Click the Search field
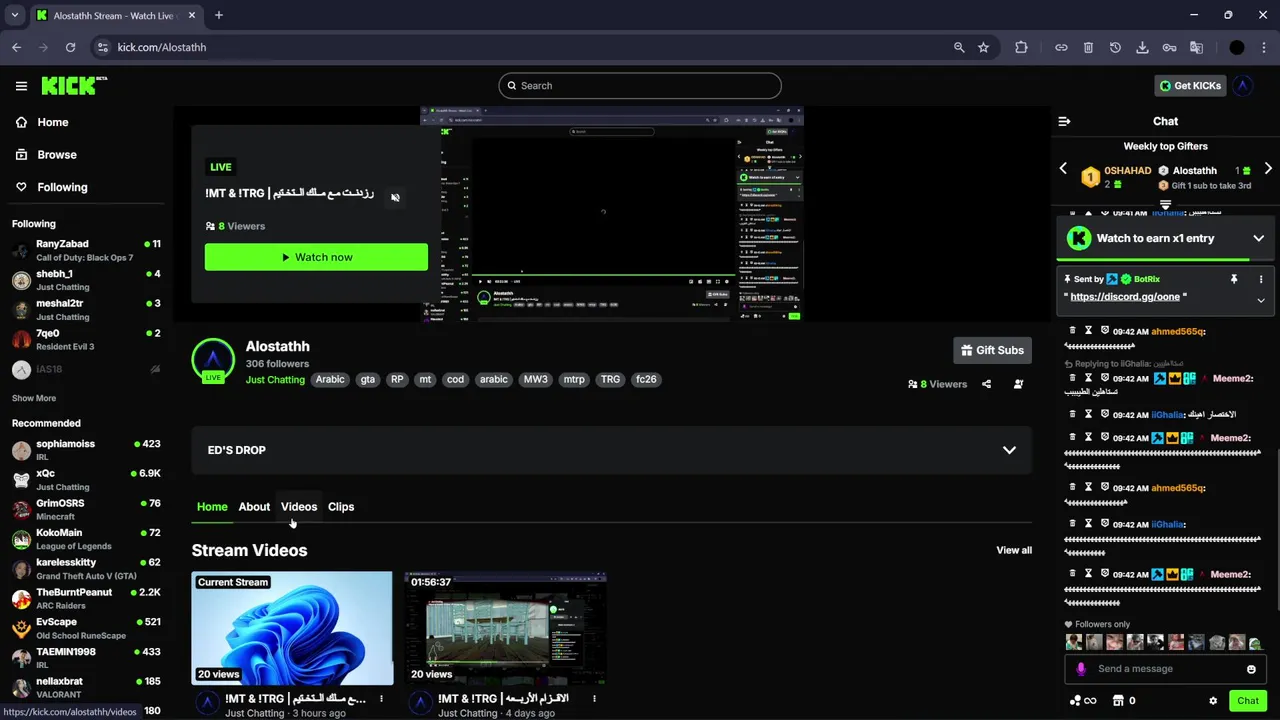This screenshot has height=720, width=1280. (640, 86)
